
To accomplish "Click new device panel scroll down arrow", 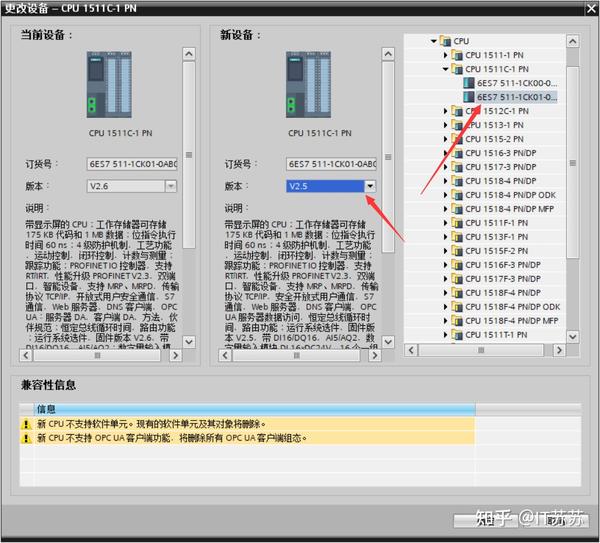I will tap(388, 341).
